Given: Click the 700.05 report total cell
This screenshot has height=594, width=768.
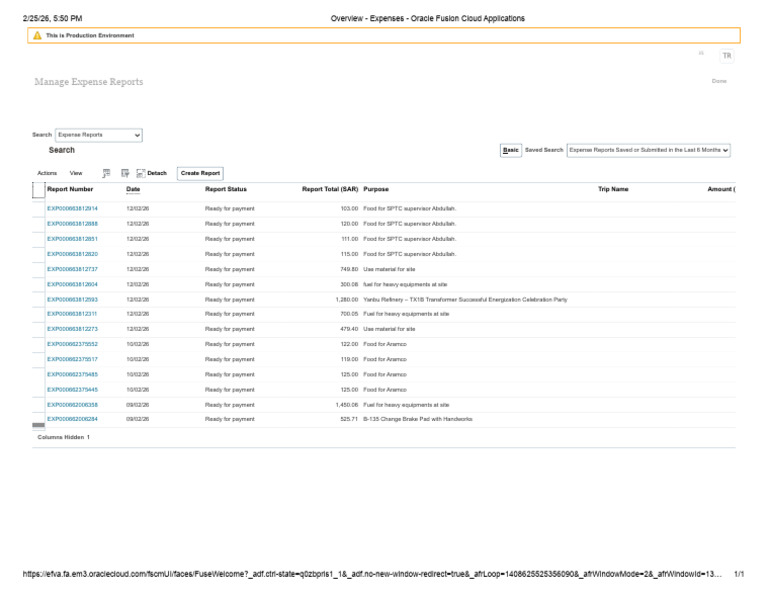Looking at the screenshot, I should tap(349, 314).
